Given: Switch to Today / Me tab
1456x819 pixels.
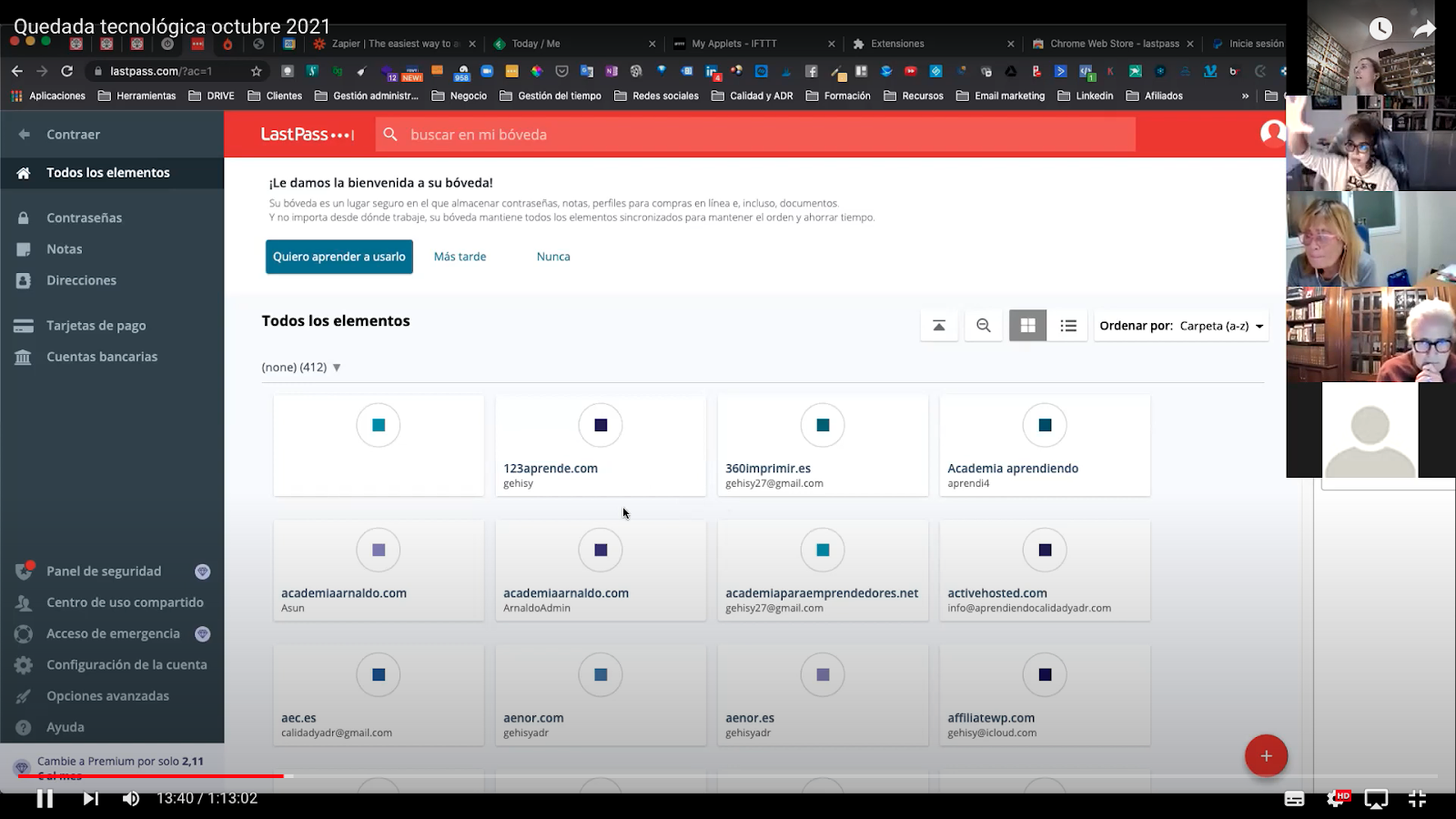Looking at the screenshot, I should click(x=573, y=44).
